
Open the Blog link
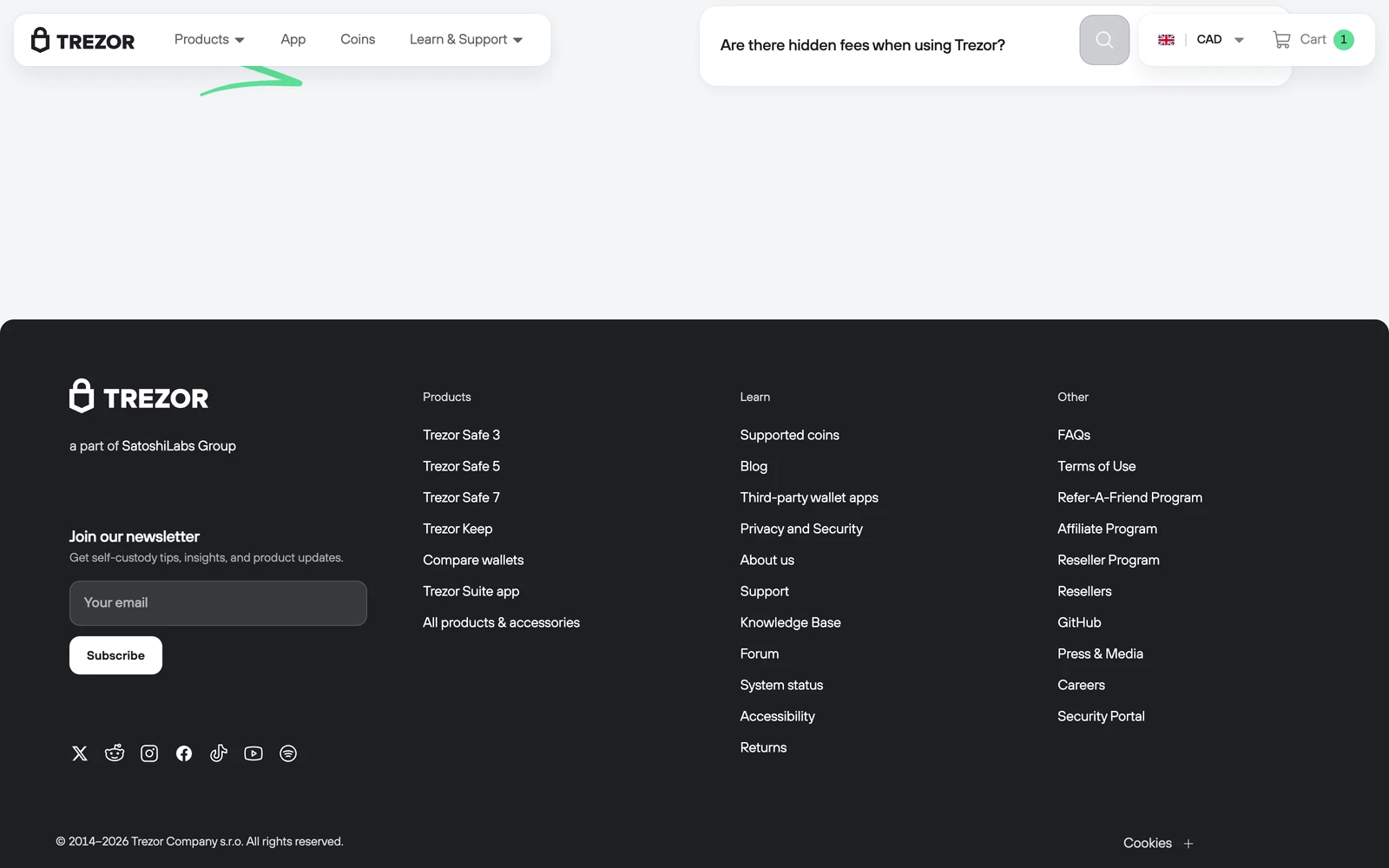pyautogui.click(x=754, y=466)
